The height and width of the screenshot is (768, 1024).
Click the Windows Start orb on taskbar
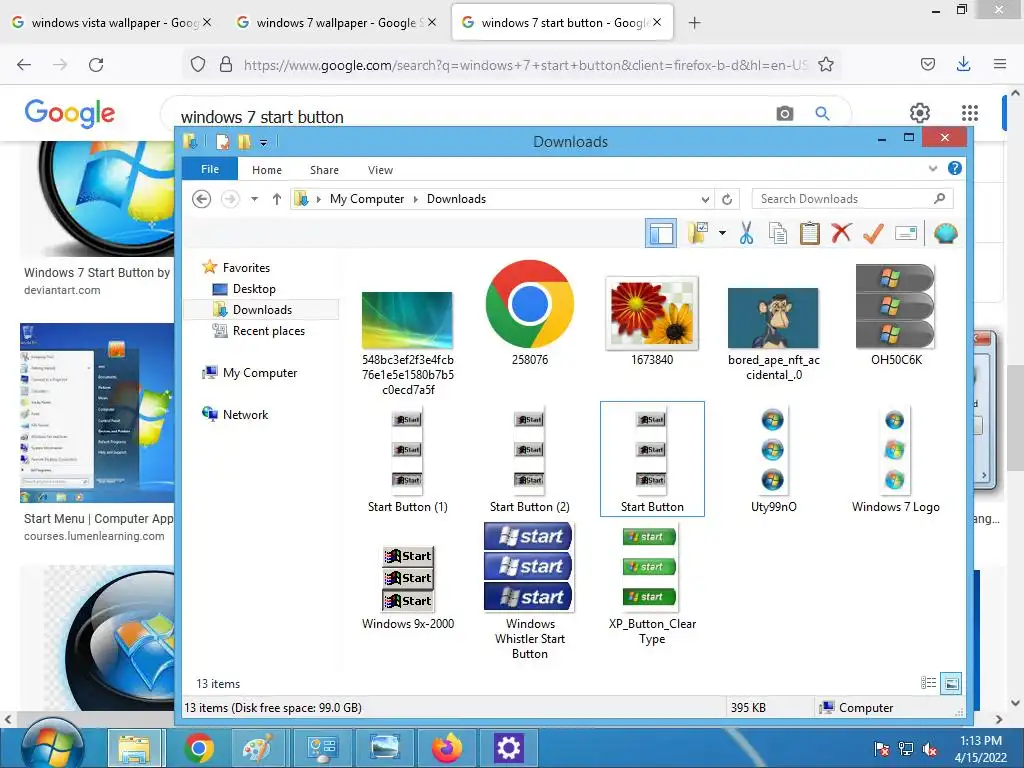pos(52,744)
